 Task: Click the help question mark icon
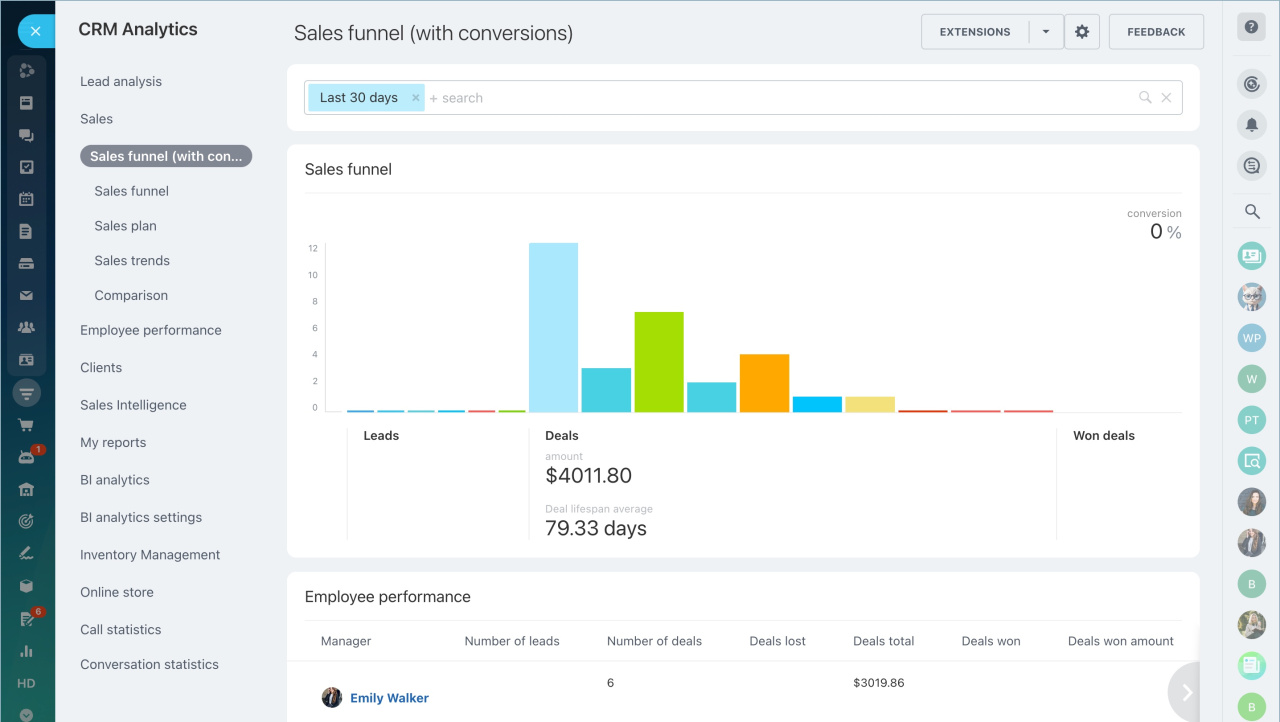point(1251,27)
